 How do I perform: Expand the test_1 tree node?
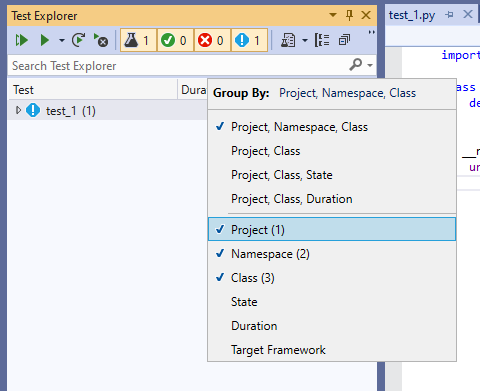click(18, 110)
